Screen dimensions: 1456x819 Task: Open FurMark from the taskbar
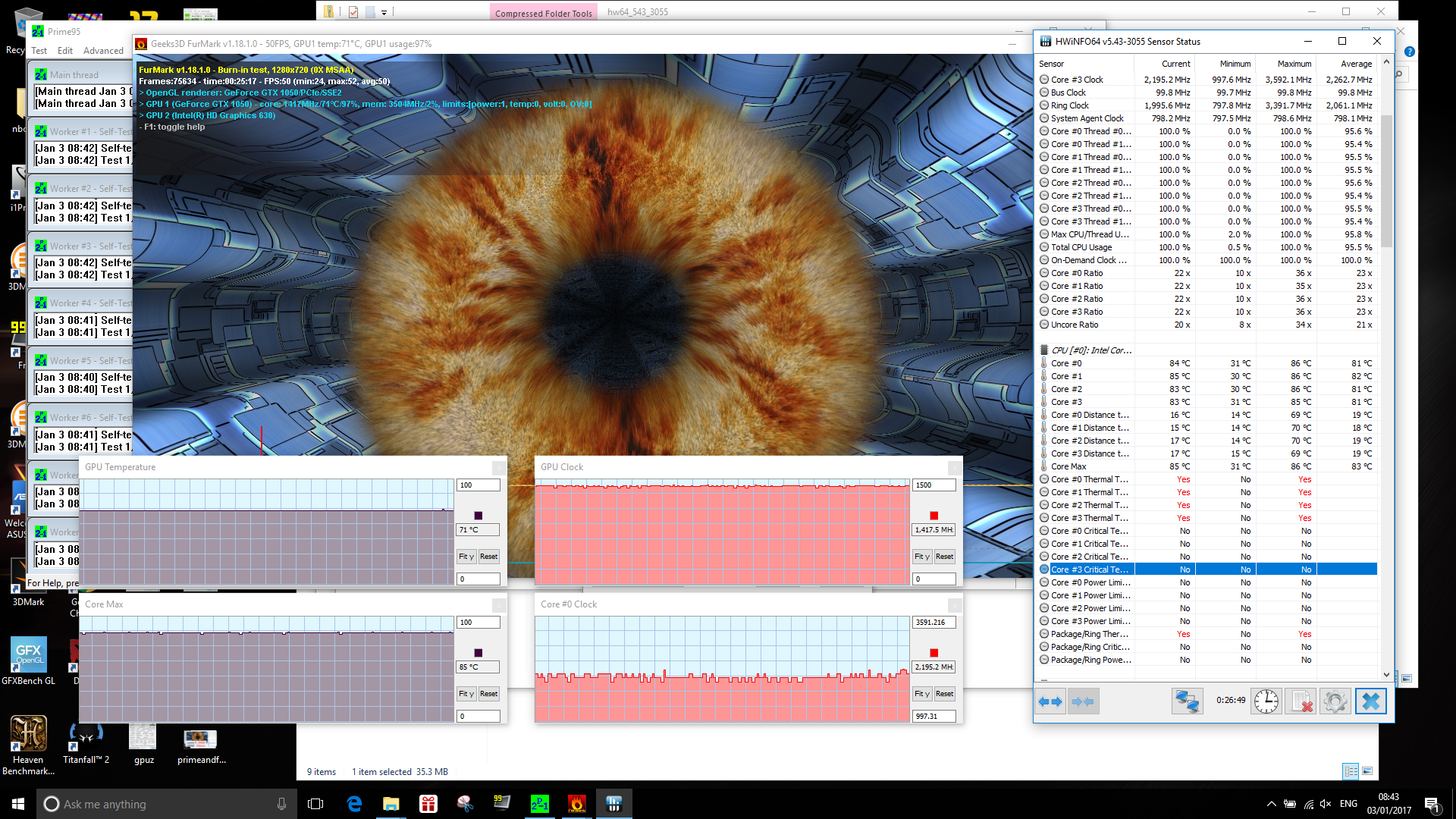(x=576, y=804)
